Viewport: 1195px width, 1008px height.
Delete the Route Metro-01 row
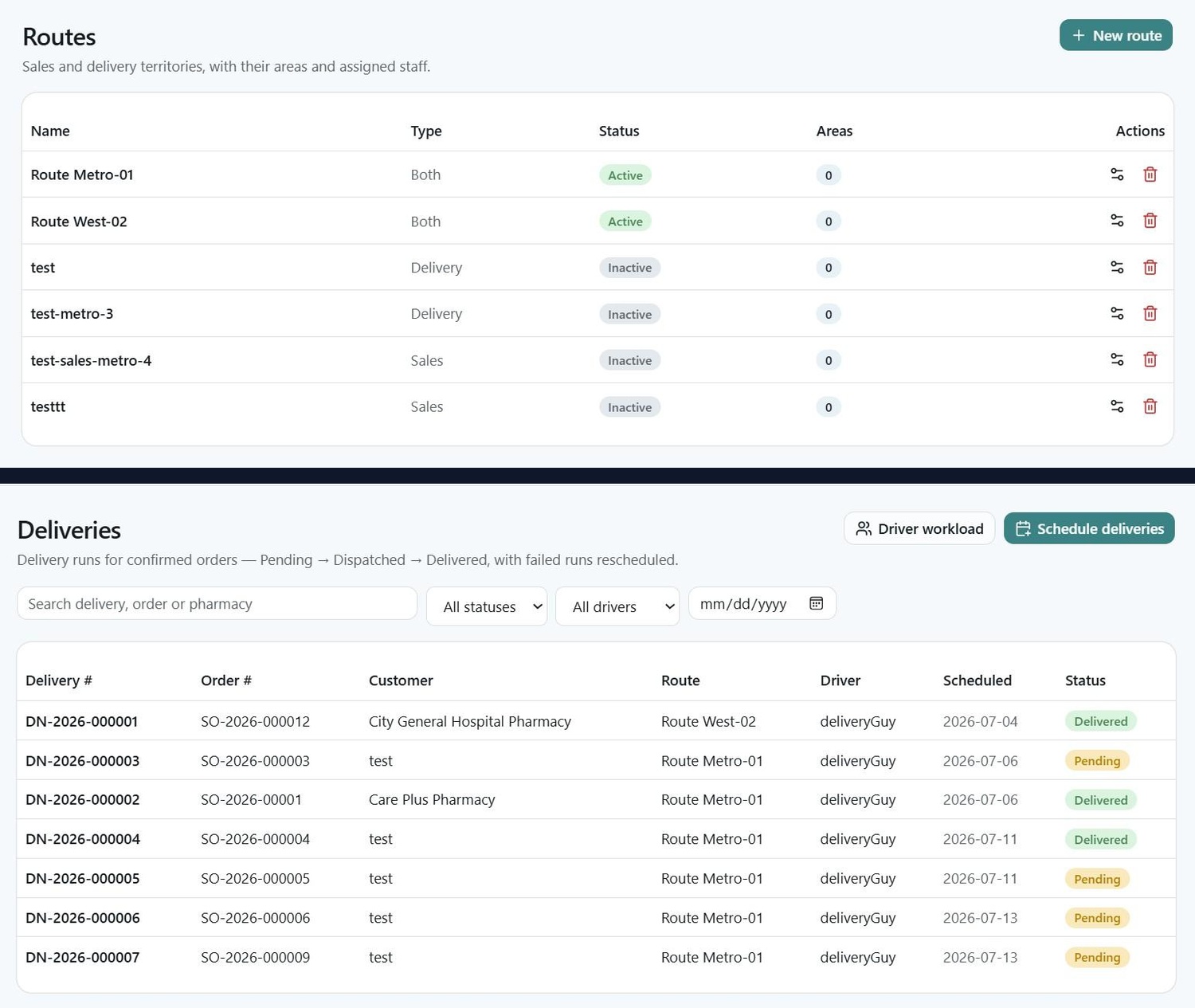click(1150, 175)
